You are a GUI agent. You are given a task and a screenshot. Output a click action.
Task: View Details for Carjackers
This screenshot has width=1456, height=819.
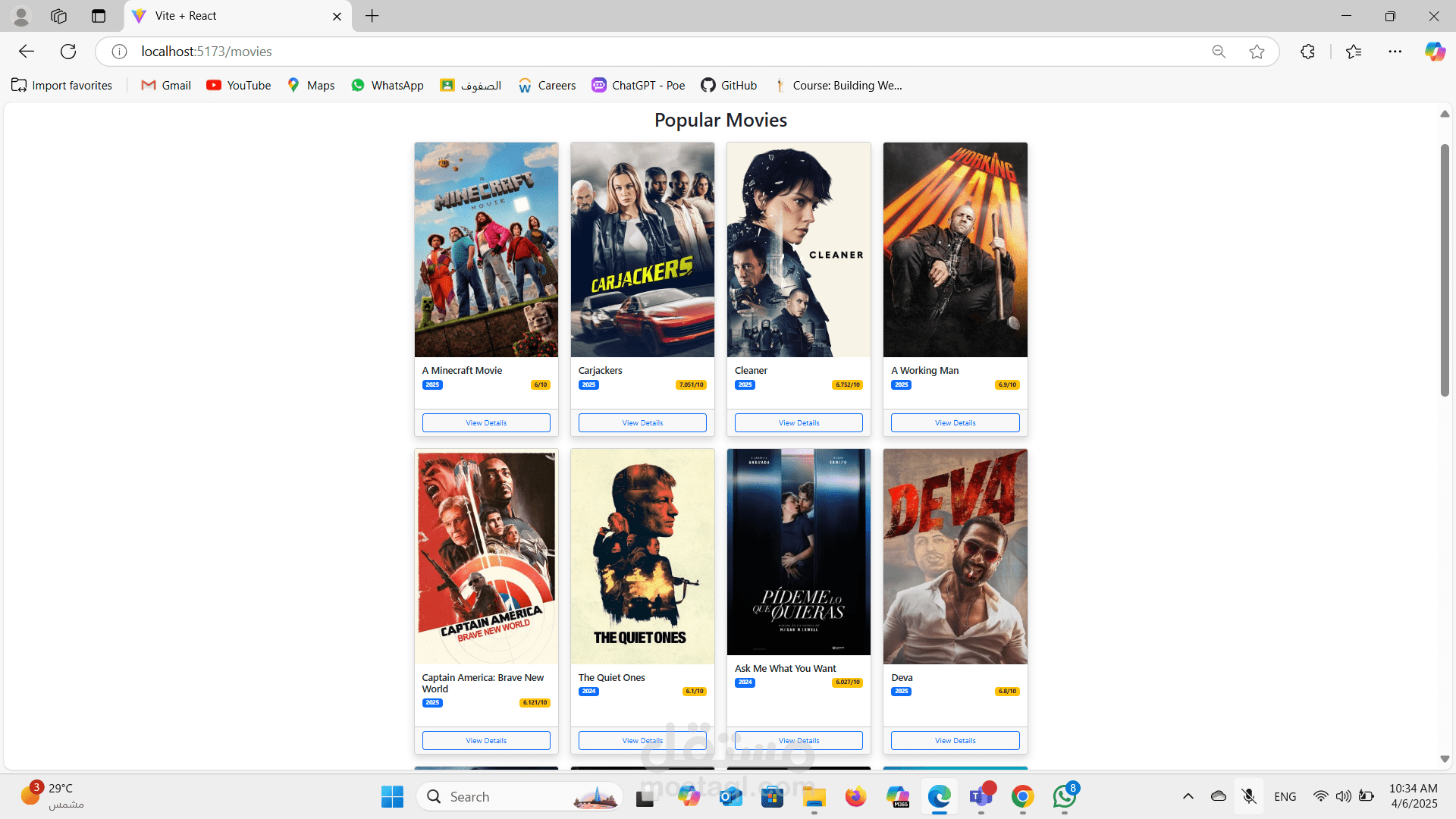pos(642,423)
